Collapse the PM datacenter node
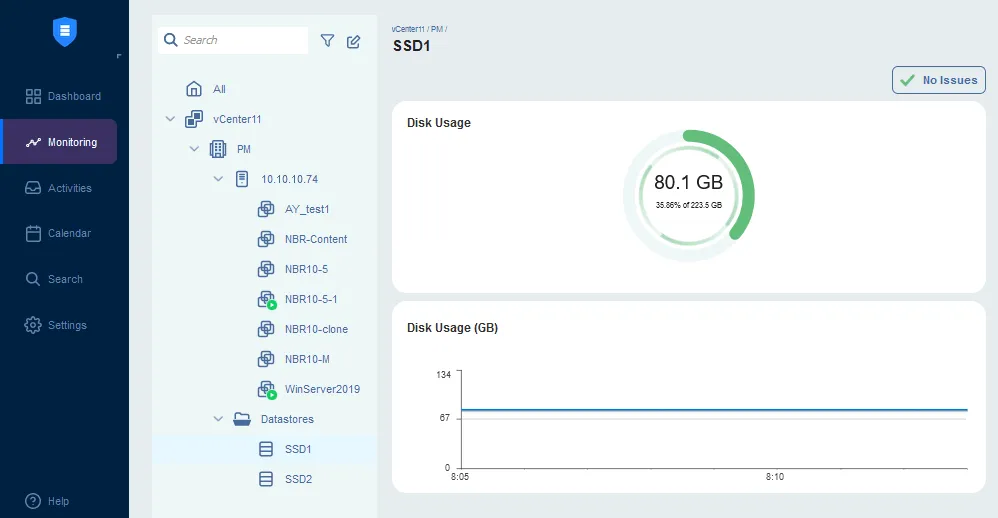Viewport: 998px width, 518px height. [194, 149]
